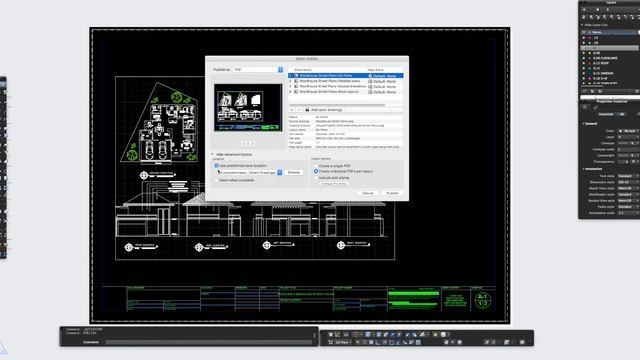Click the sheet preview thumbnail in the dialog
The height and width of the screenshot is (360, 640).
(248, 108)
